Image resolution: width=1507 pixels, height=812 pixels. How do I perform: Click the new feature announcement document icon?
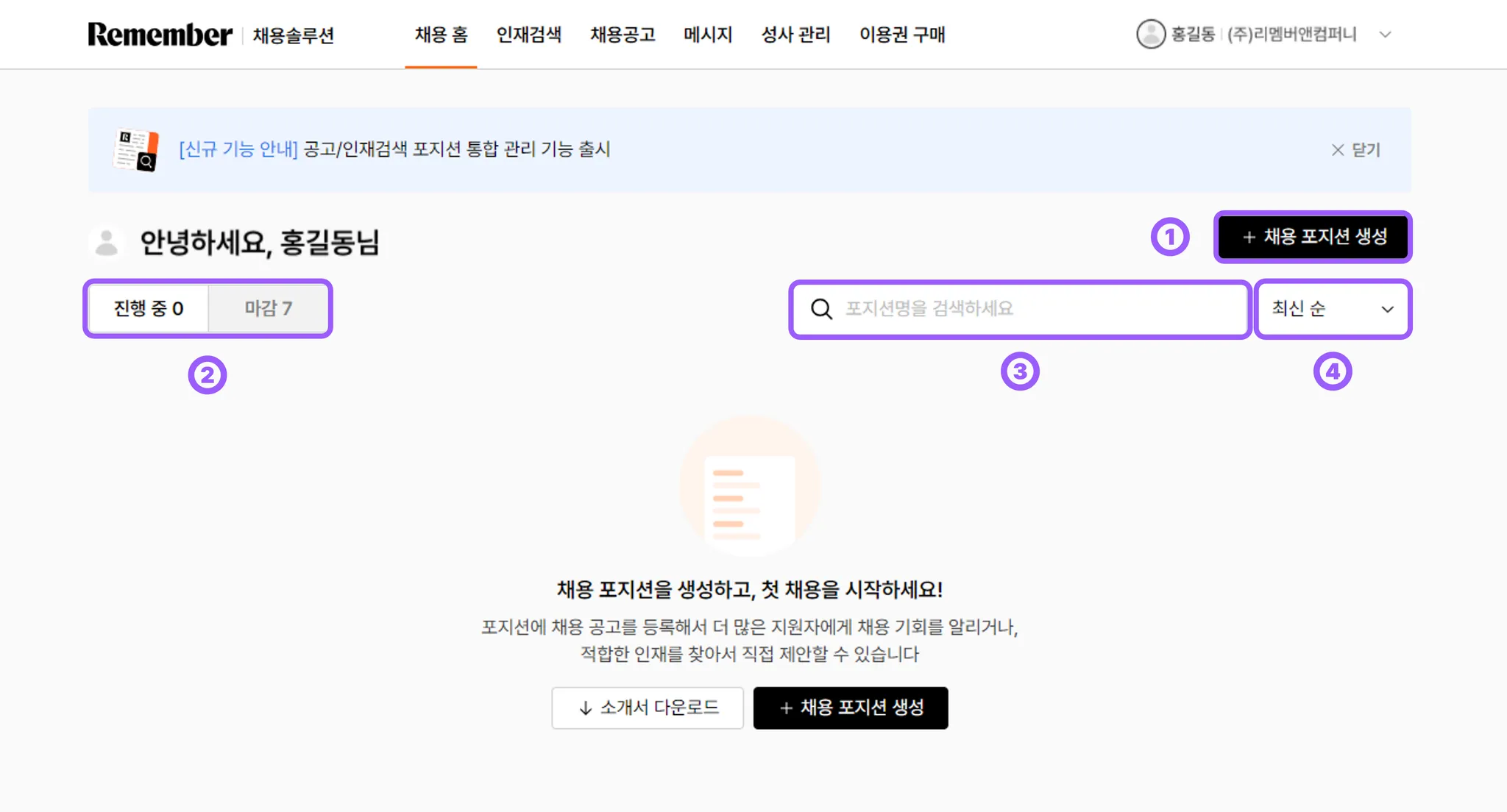click(x=136, y=150)
